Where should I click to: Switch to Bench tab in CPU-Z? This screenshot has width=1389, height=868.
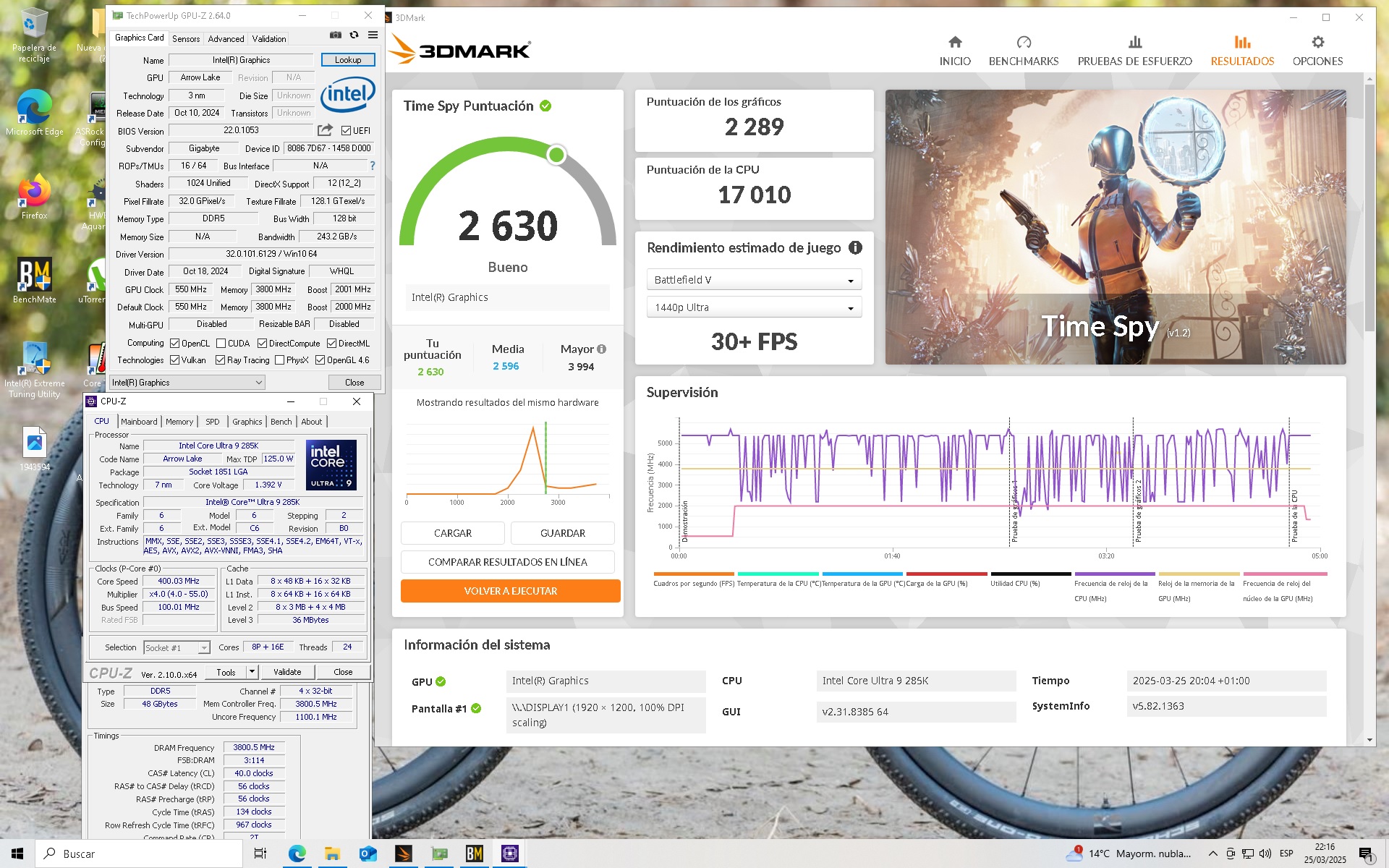coord(281,422)
